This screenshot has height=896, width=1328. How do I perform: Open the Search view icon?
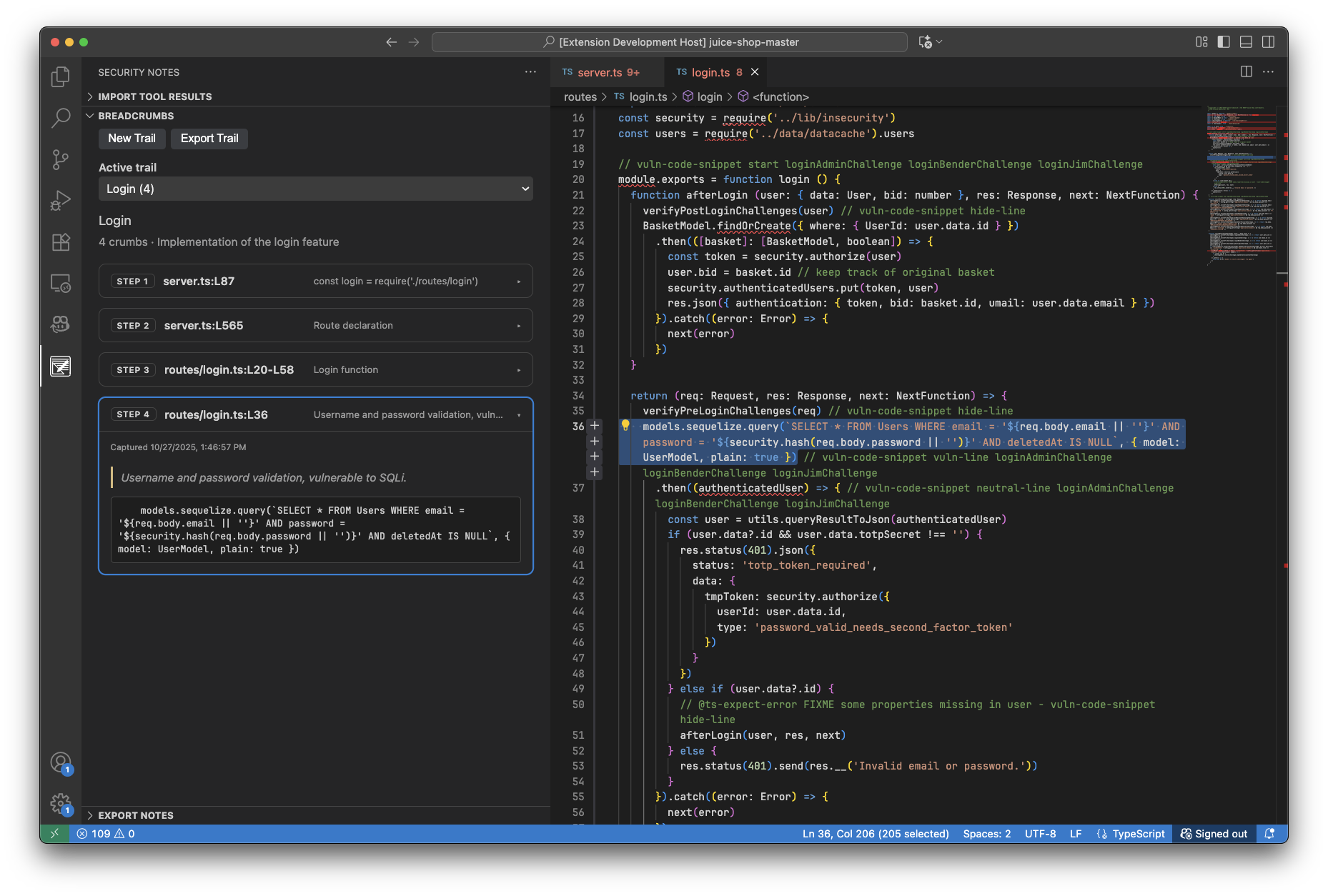point(61,118)
